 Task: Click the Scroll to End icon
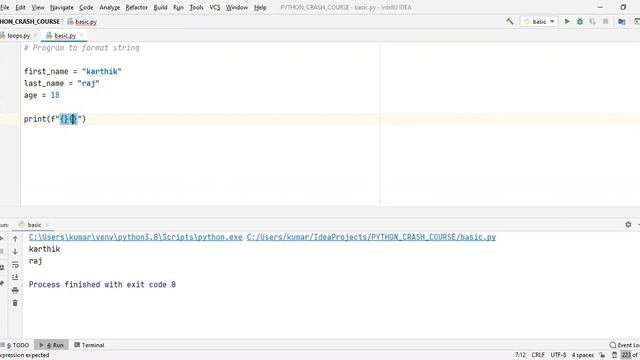click(x=15, y=278)
